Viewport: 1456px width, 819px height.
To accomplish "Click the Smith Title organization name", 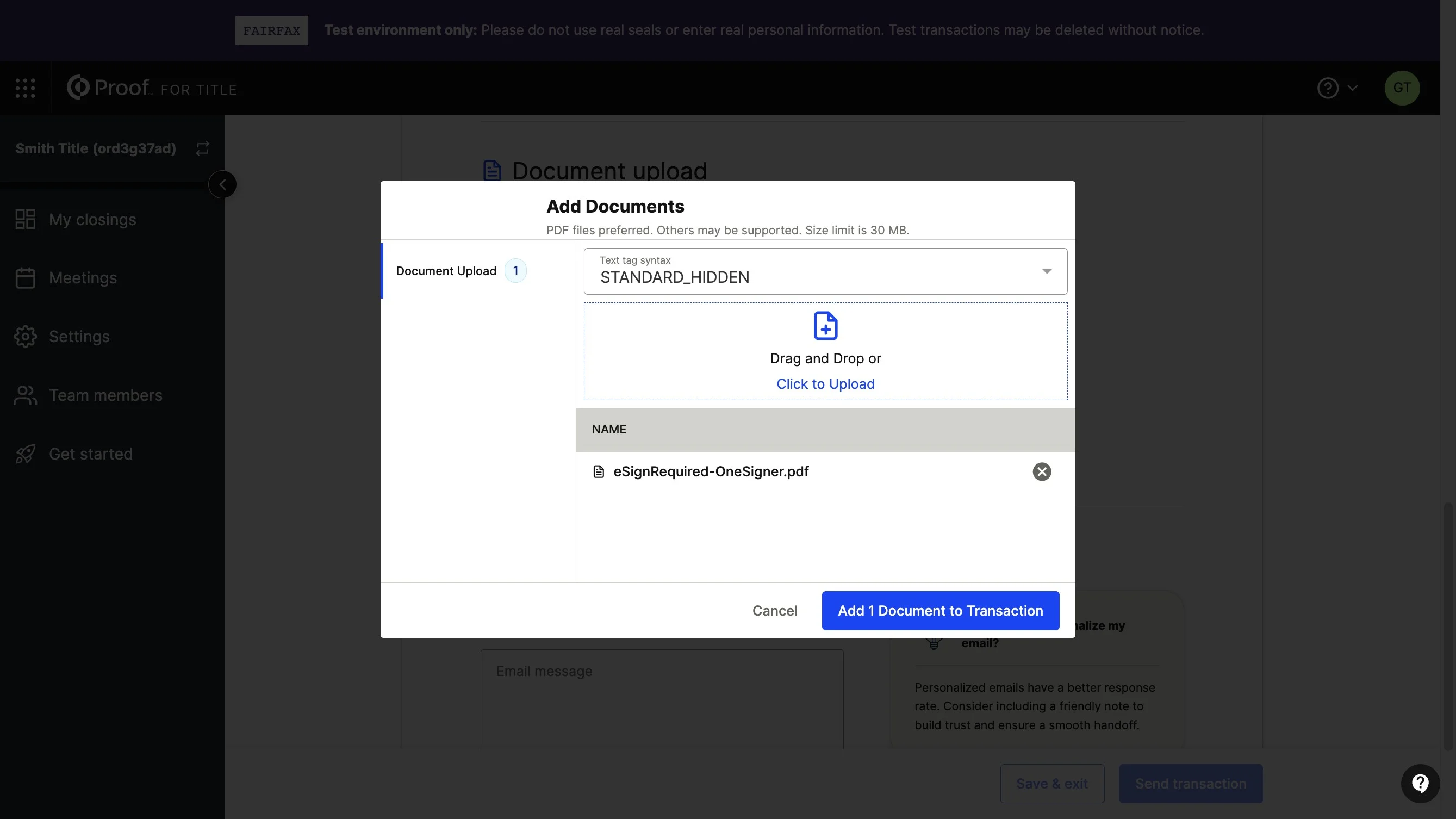I will (x=96, y=148).
